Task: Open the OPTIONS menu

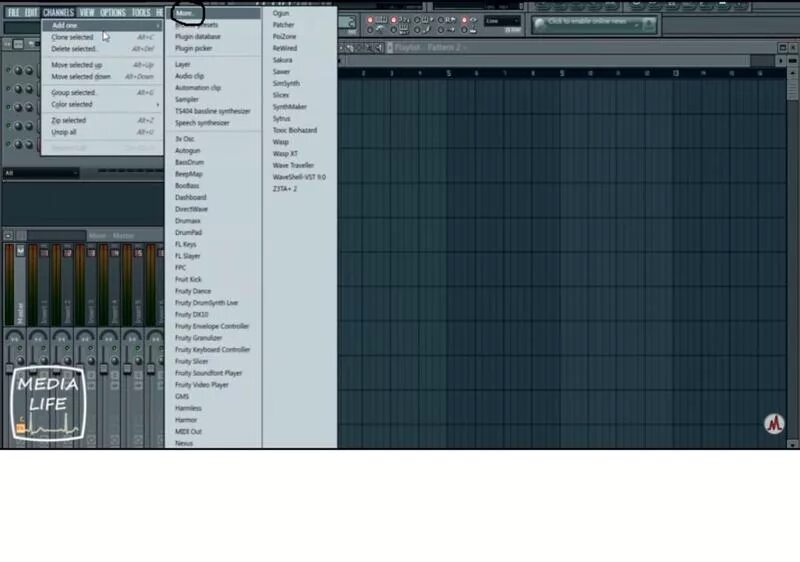Action: [x=113, y=12]
